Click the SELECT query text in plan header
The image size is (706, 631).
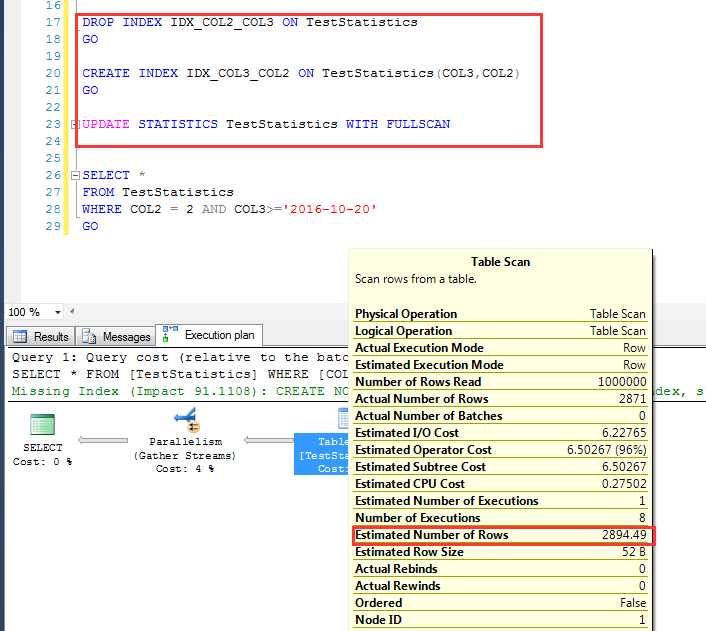coord(180,374)
